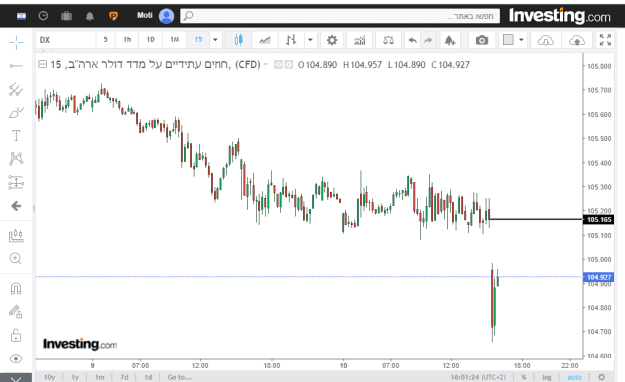
Task: Open the pitchfork drawing tools
Action: click(16, 89)
